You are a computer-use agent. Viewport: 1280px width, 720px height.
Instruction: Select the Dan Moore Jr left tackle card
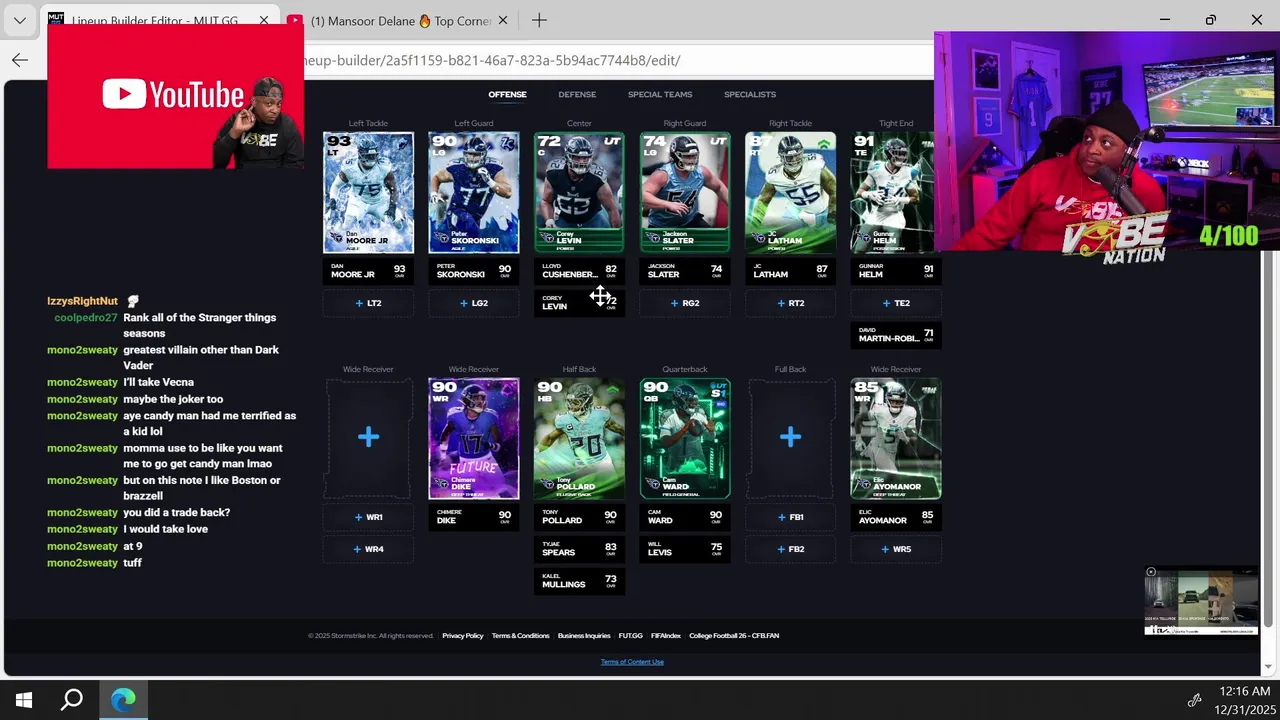click(368, 193)
